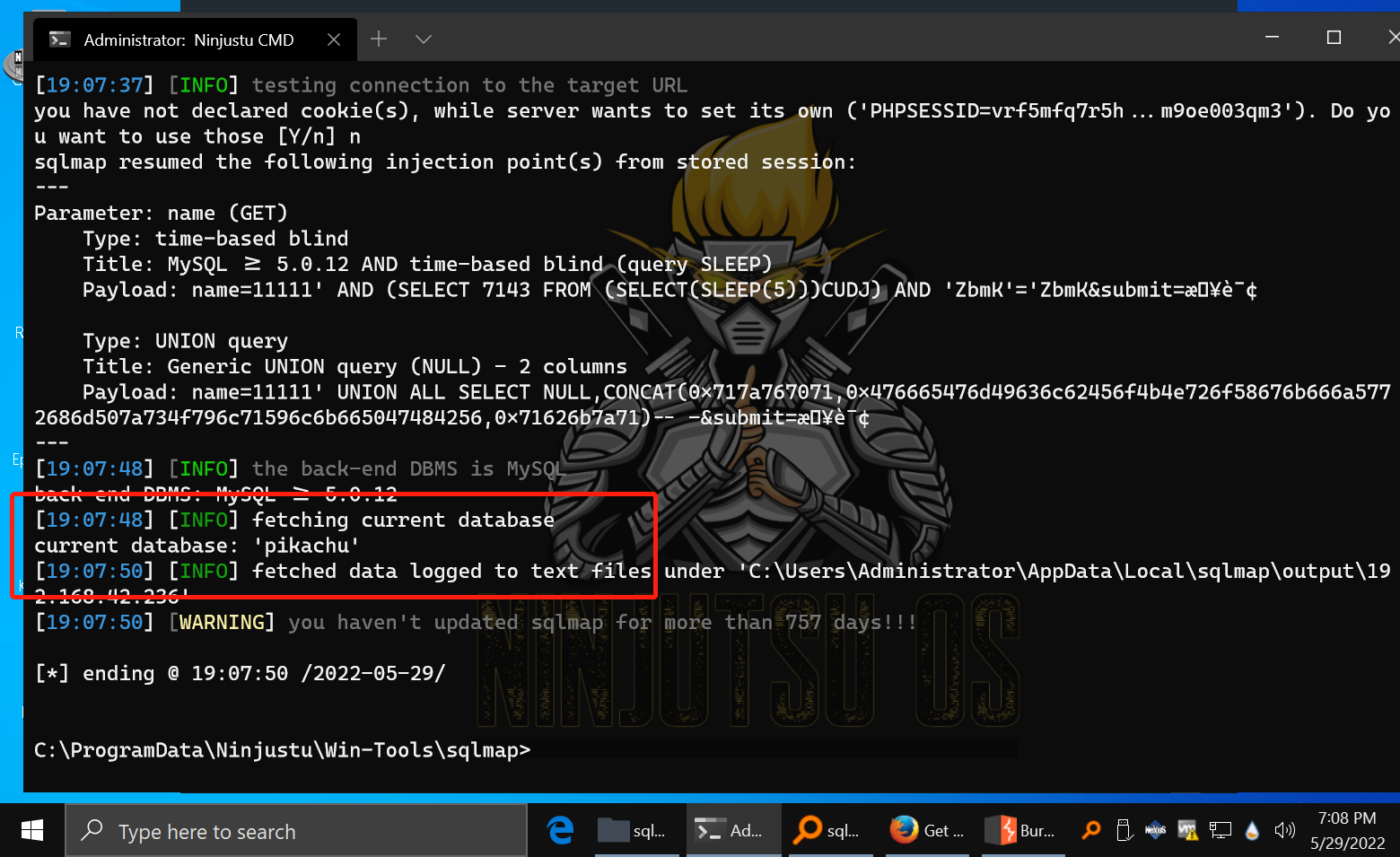The image size is (1400, 857).
Task: Click the "Type: UNION query" line
Action: 185,341
